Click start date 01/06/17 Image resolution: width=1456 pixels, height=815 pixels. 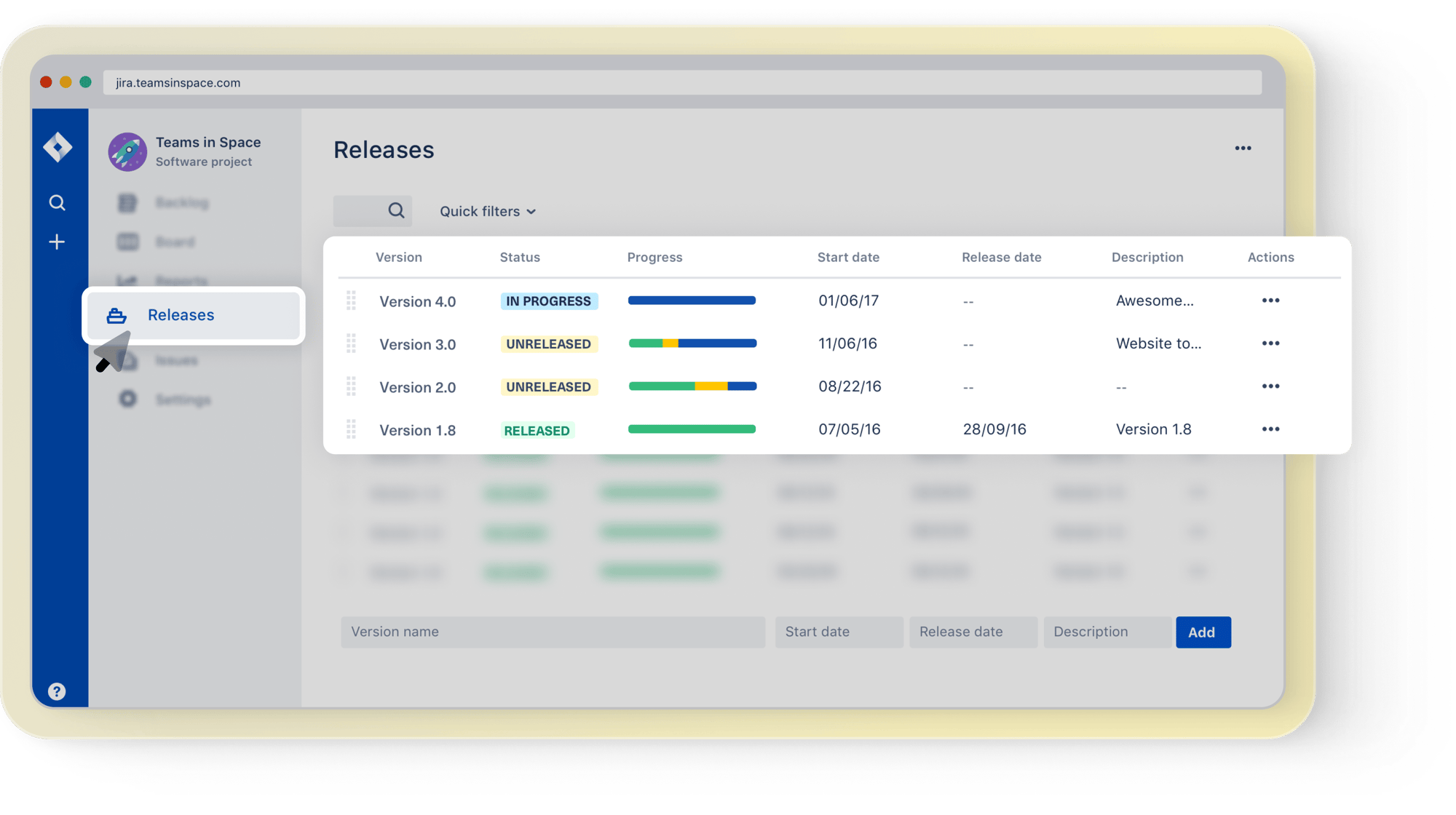[x=848, y=301]
